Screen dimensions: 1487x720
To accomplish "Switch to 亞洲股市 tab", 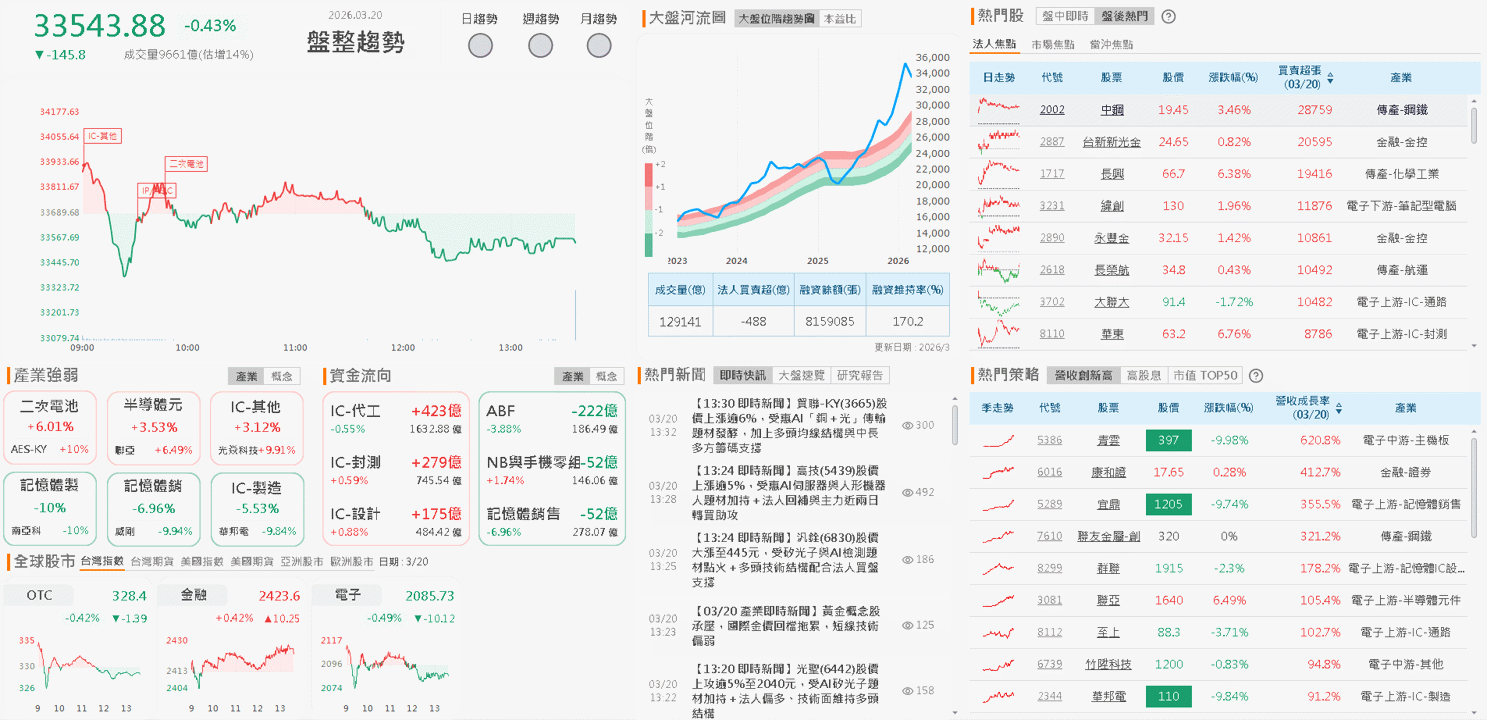I will [302, 562].
